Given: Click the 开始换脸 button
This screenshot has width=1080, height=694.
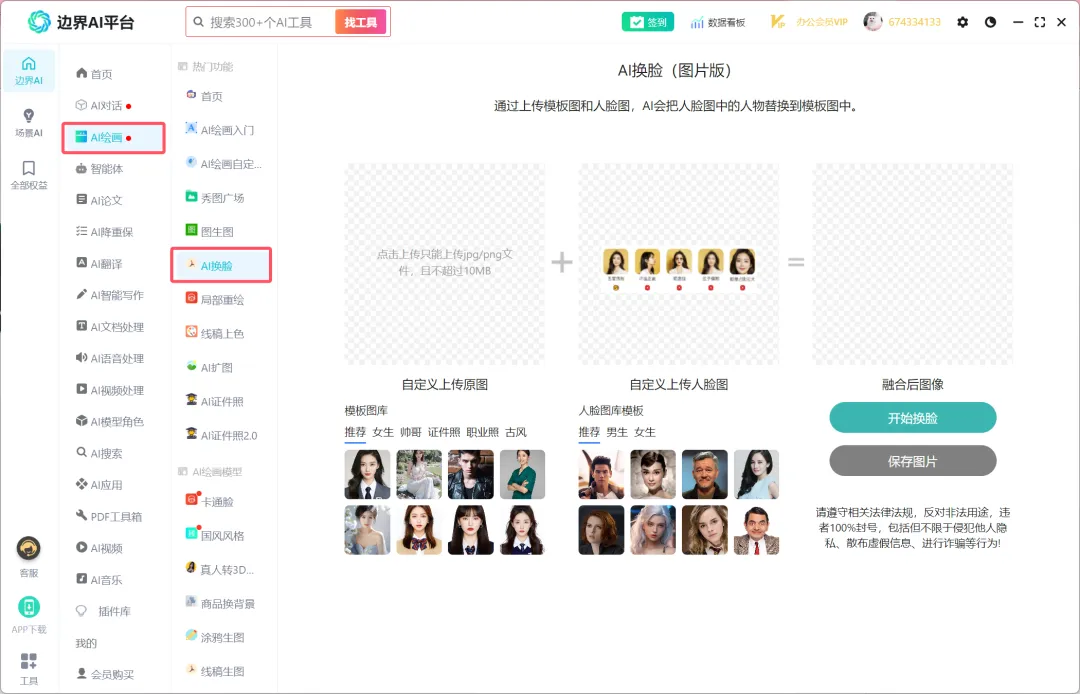Looking at the screenshot, I should pos(913,418).
